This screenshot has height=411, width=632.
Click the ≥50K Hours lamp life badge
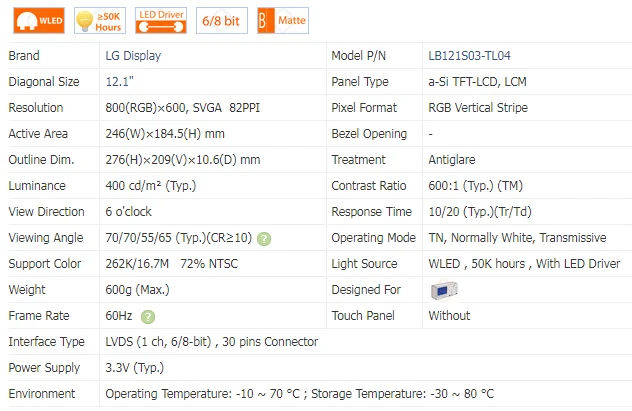(100, 21)
